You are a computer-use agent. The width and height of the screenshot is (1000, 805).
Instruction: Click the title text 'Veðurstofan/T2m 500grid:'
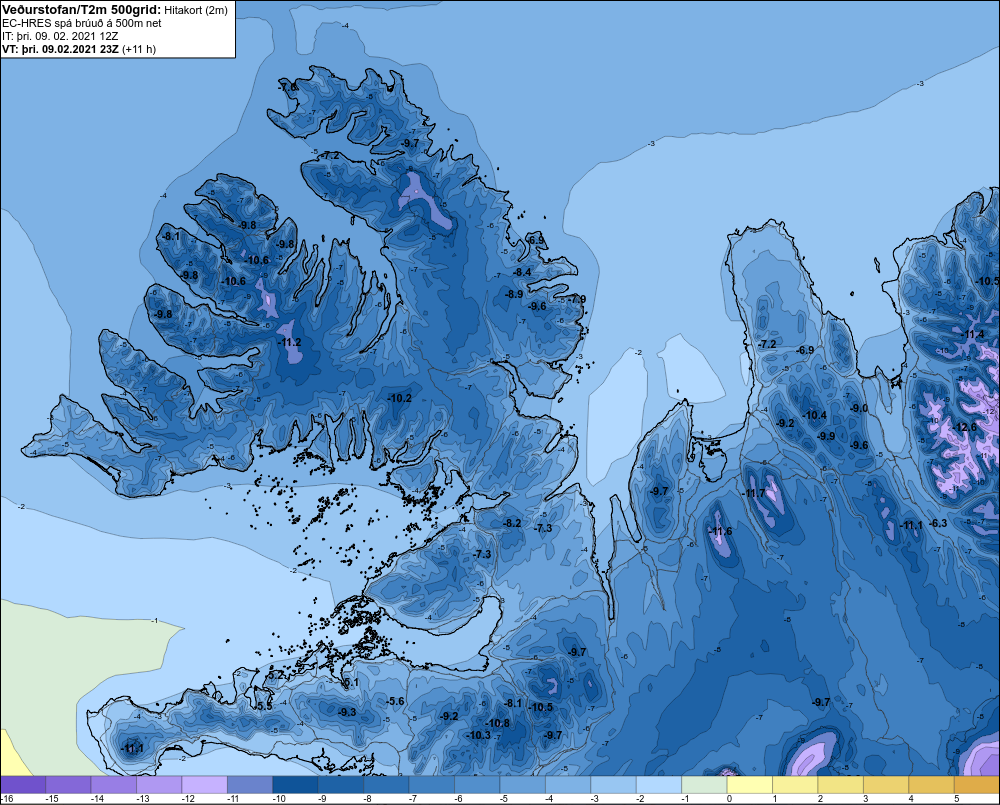(x=82, y=10)
